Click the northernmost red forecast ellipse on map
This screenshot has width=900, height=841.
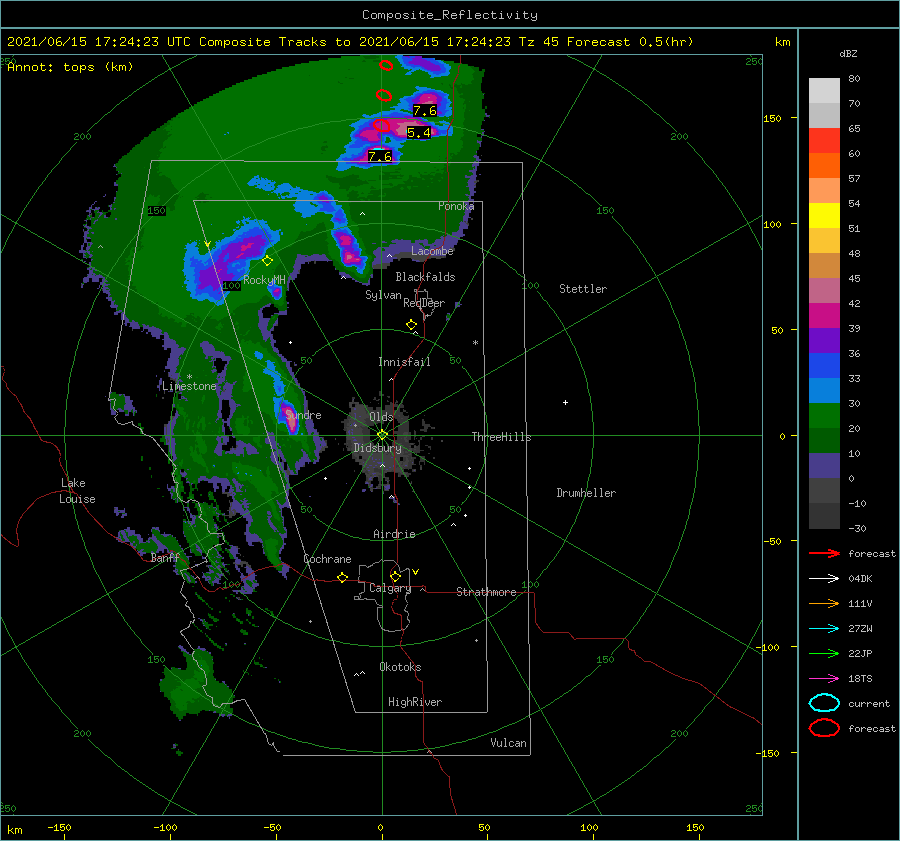pos(386,65)
